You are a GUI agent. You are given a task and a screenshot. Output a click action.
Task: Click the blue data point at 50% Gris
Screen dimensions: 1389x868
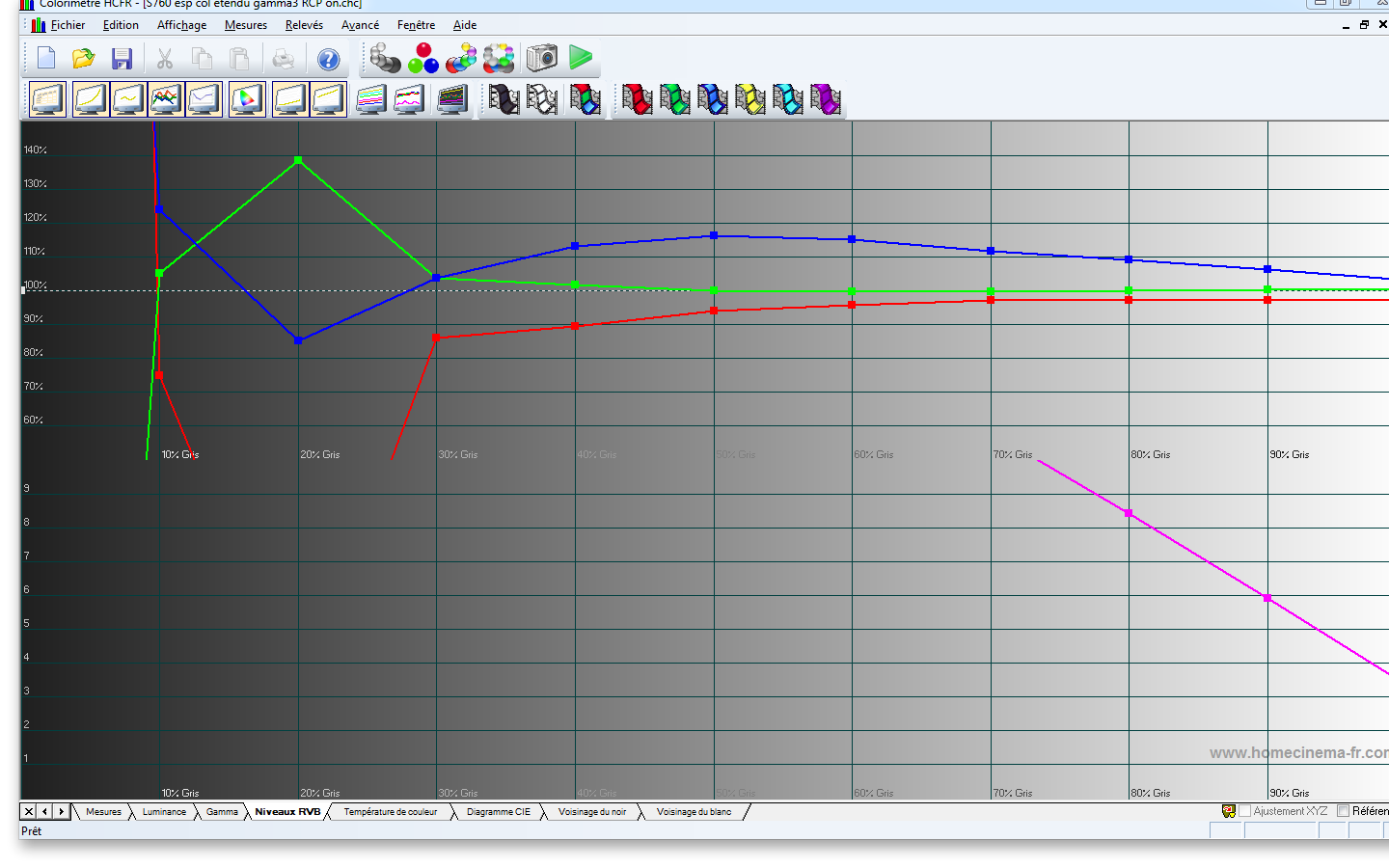(714, 235)
